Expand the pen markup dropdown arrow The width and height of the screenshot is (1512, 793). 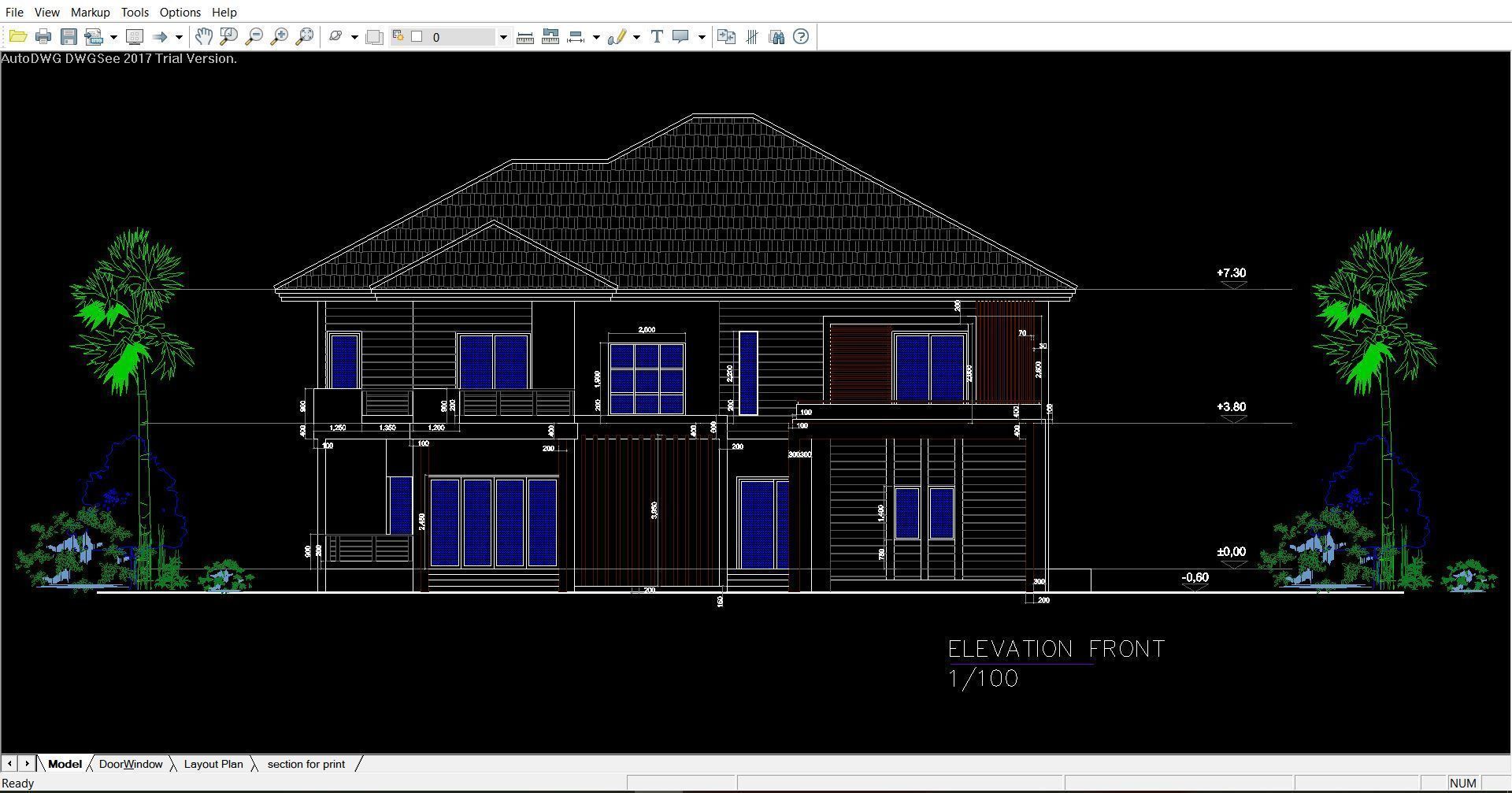(x=636, y=37)
